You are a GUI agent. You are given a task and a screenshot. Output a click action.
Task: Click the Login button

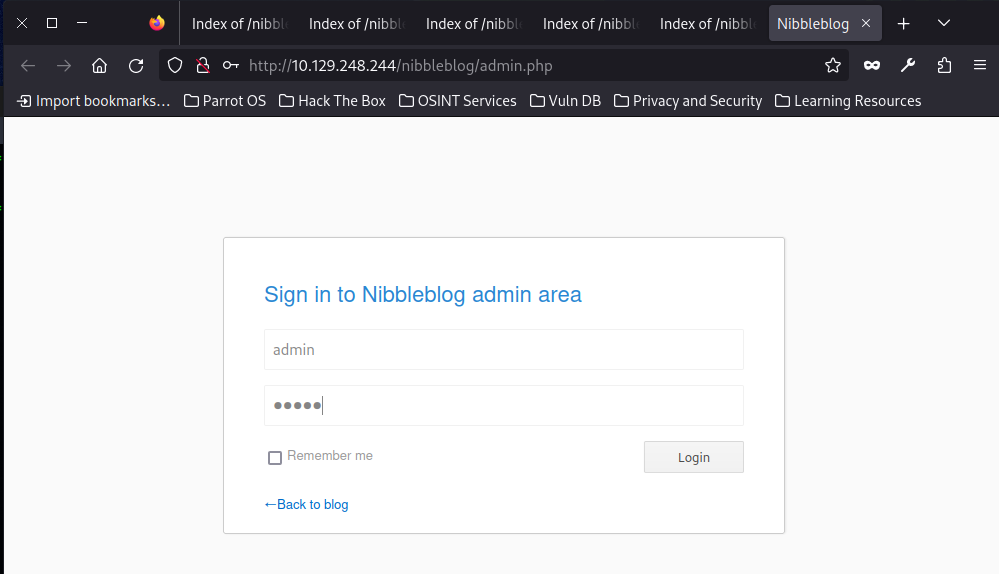tap(694, 457)
